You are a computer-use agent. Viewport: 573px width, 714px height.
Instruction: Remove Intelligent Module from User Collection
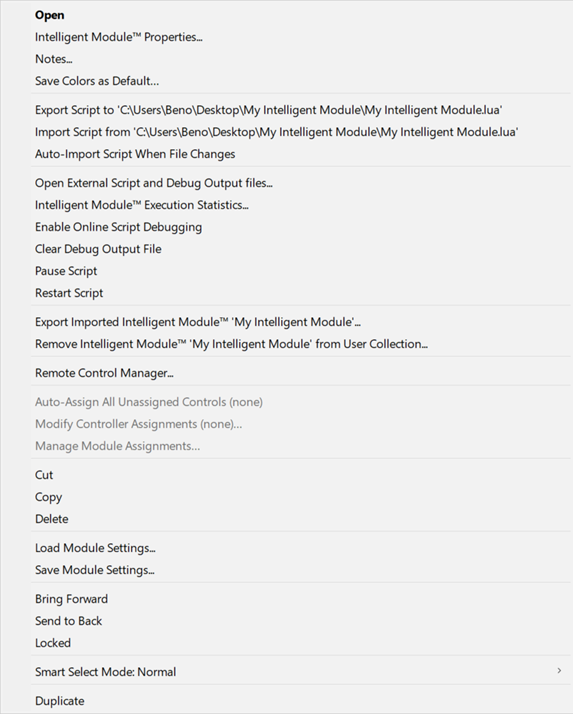231,344
